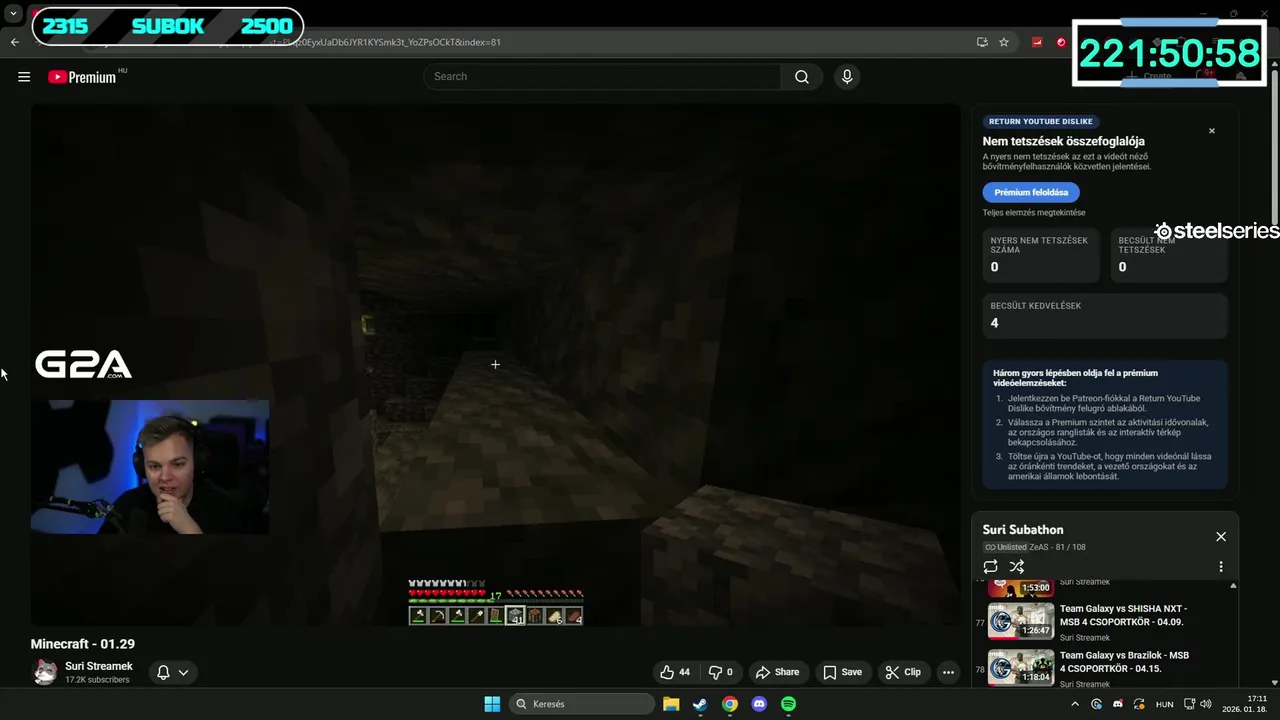Image resolution: width=1280 pixels, height=720 pixels.
Task: Open File Explorer from the taskbar
Action: pyautogui.click(x=670, y=704)
